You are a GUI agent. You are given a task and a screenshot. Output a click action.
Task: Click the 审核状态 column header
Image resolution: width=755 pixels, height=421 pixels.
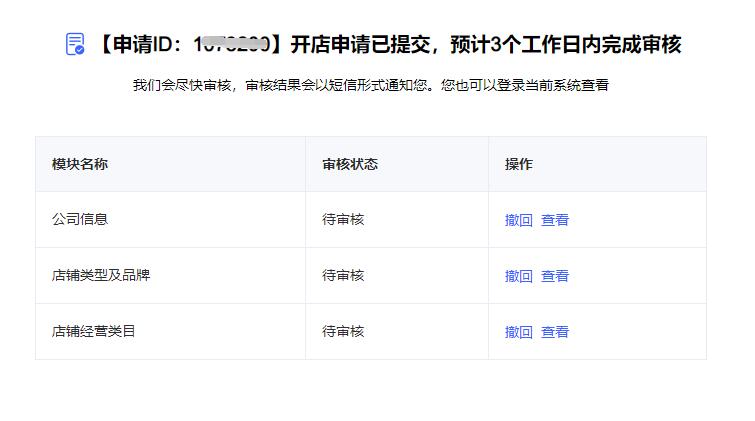tap(350, 164)
